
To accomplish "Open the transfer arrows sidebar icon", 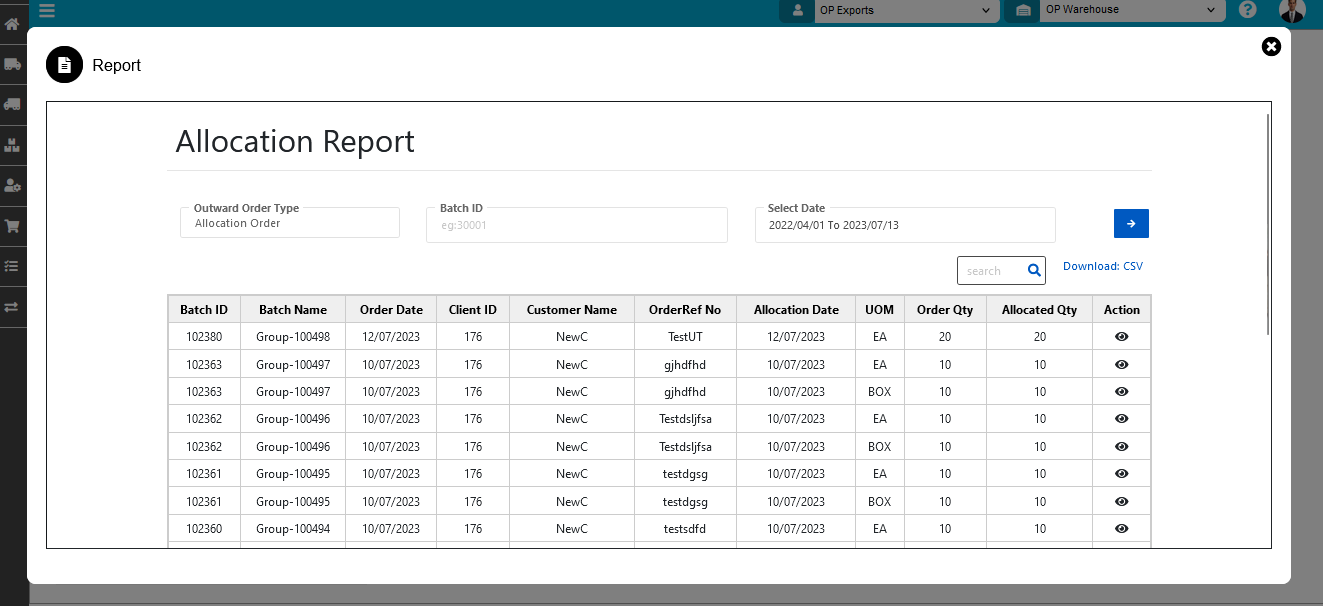I will click(x=13, y=307).
